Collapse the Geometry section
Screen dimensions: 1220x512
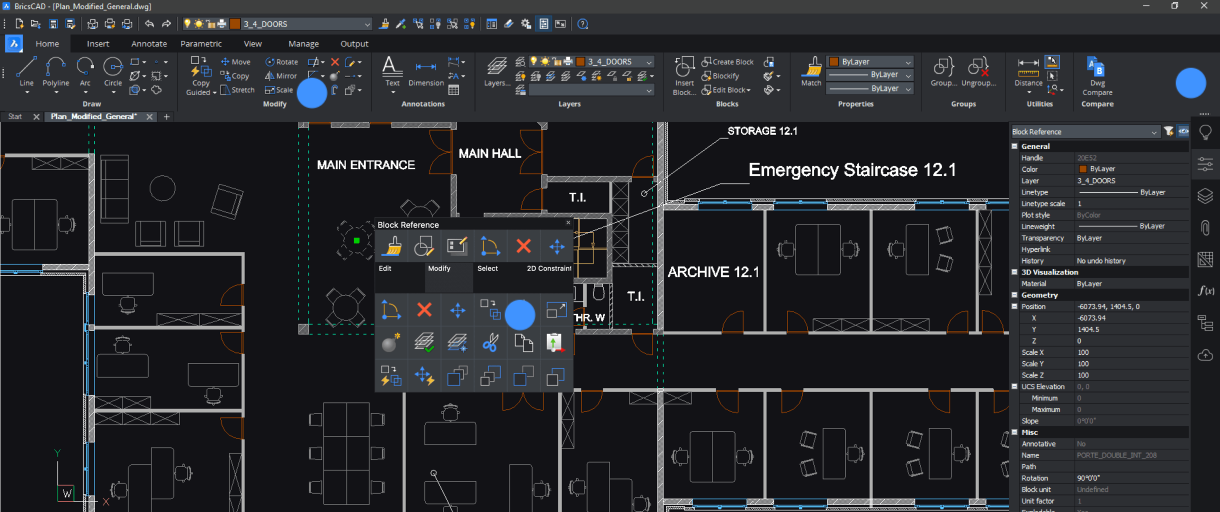[1015, 295]
